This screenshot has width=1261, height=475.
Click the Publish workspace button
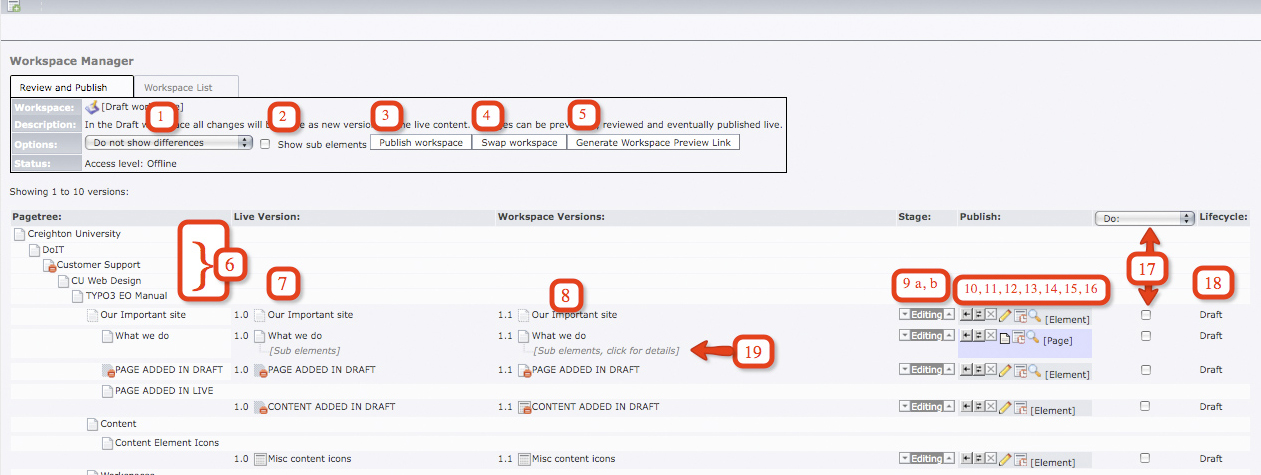click(x=421, y=143)
